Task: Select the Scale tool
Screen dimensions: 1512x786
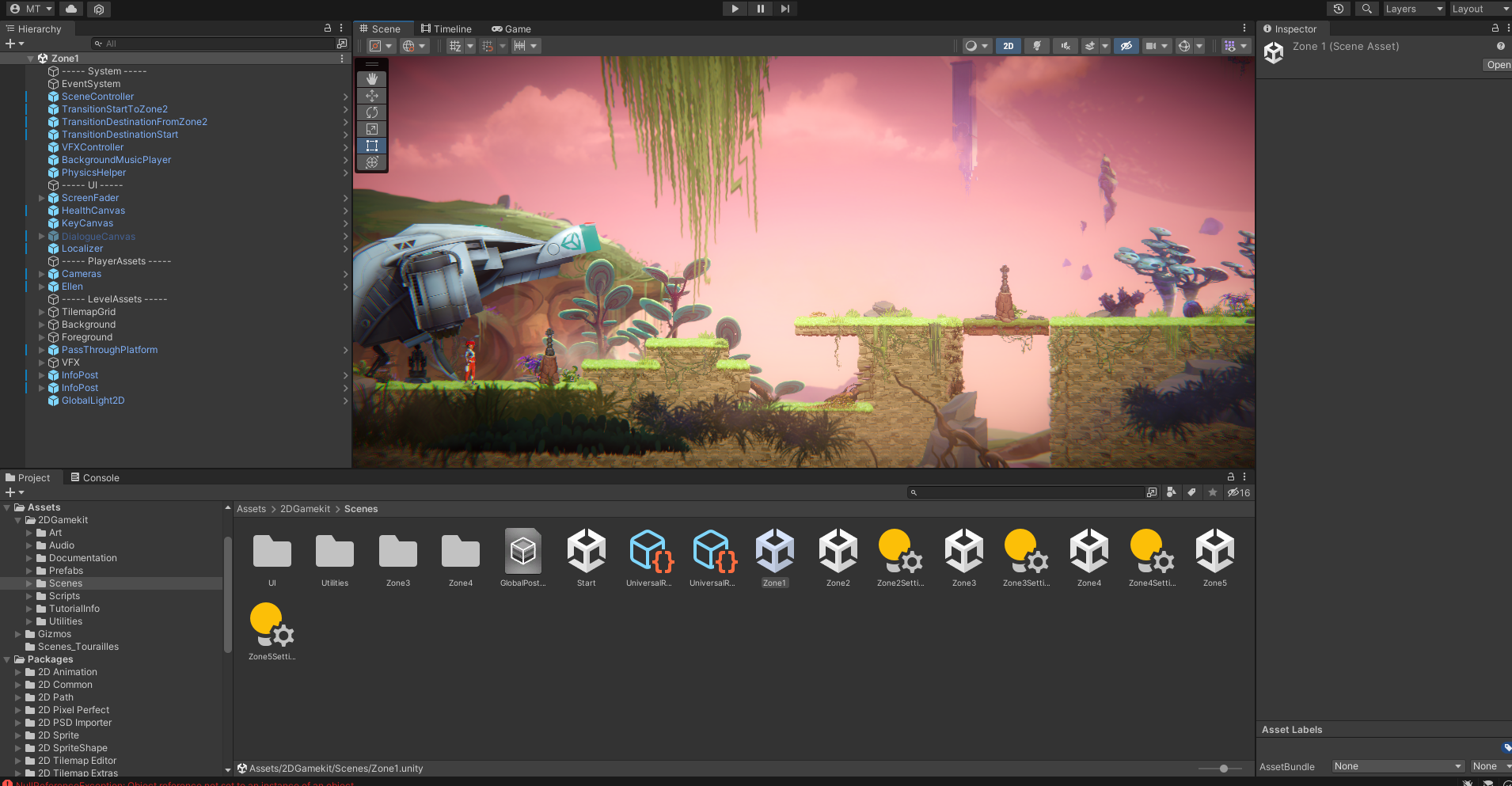Action: [372, 129]
